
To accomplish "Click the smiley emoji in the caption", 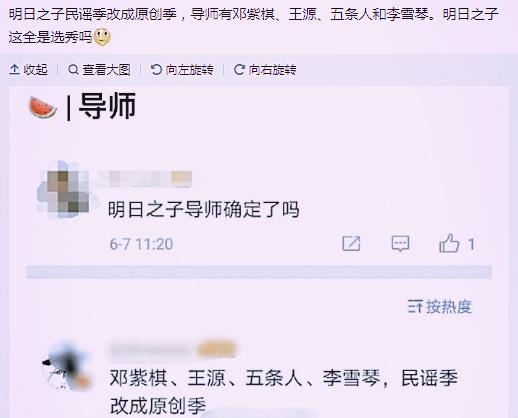I will (x=102, y=37).
